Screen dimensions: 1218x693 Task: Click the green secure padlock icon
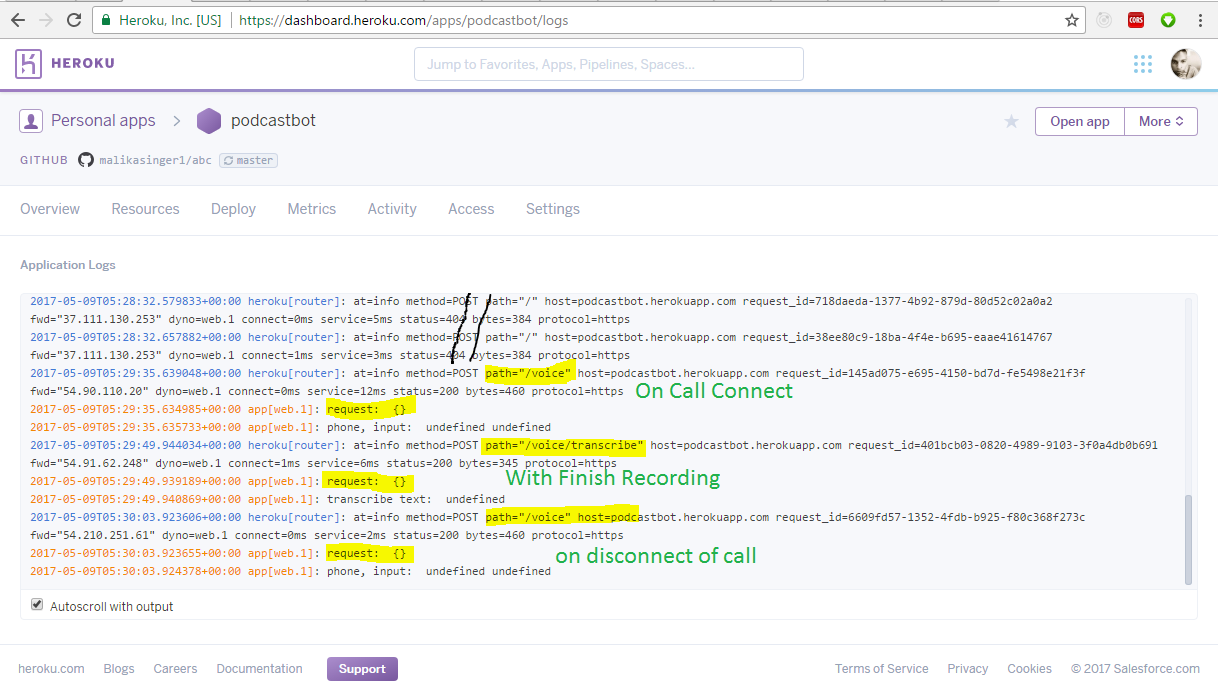click(x=106, y=20)
